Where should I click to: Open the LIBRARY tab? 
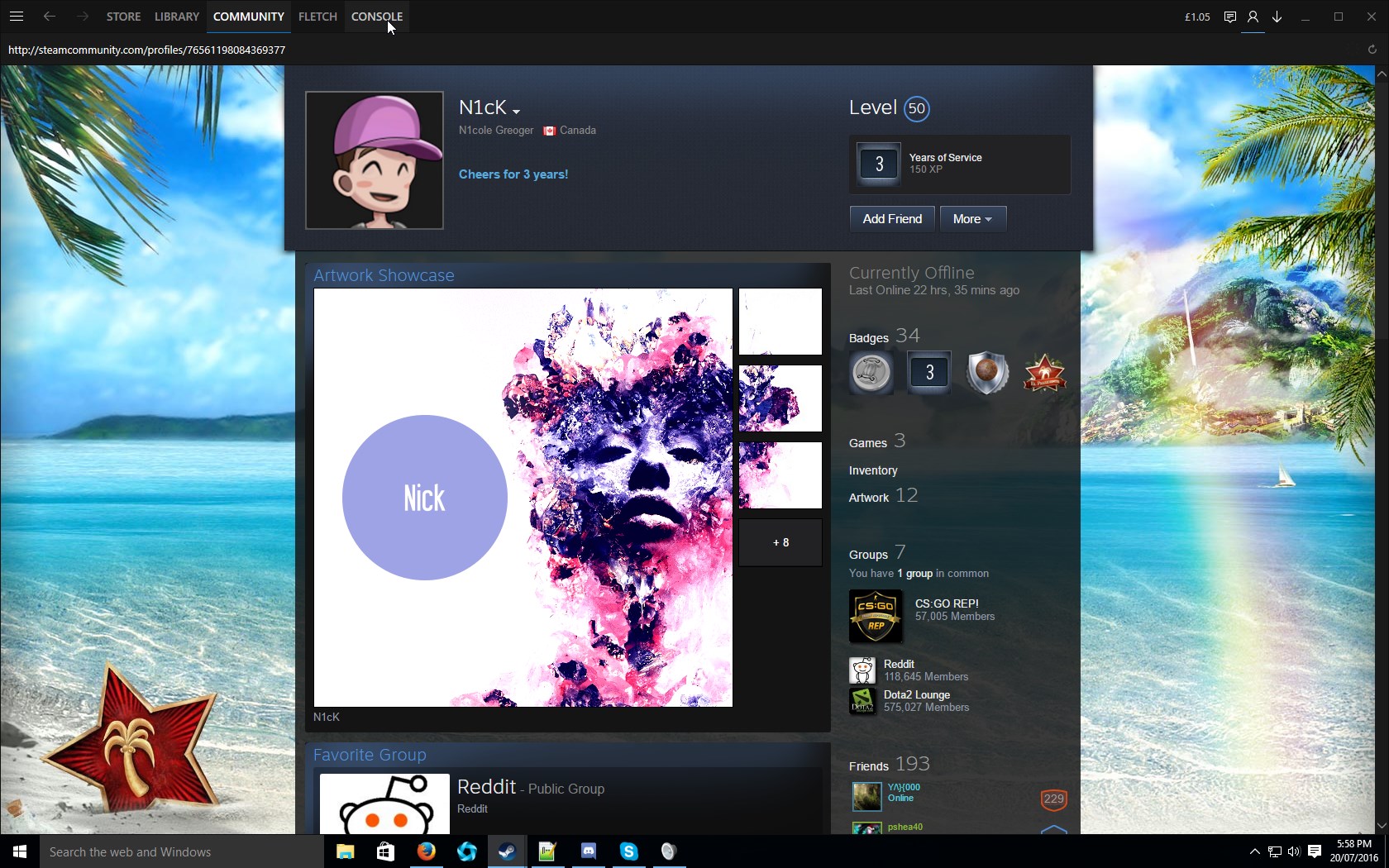click(176, 17)
